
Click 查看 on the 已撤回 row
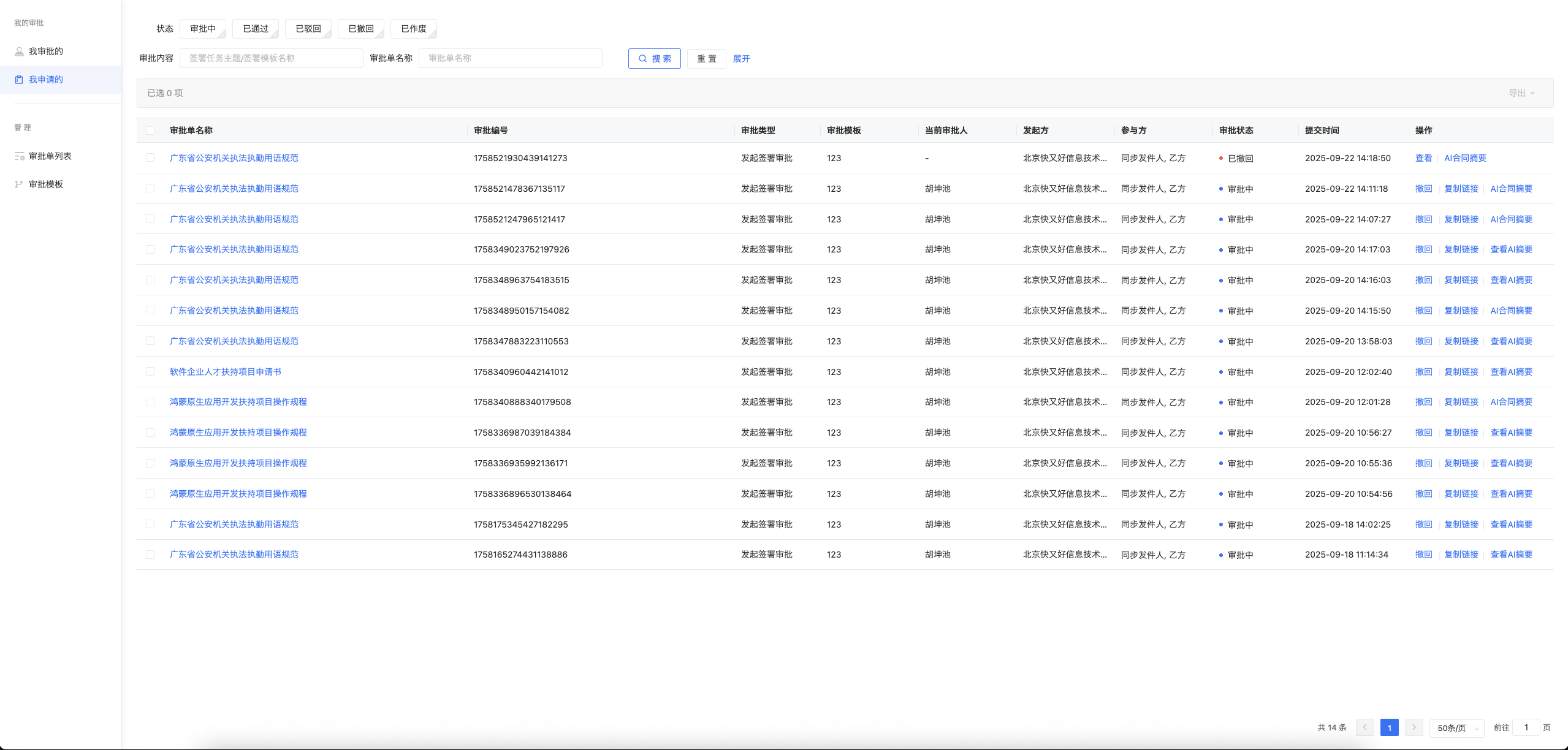pos(1423,158)
